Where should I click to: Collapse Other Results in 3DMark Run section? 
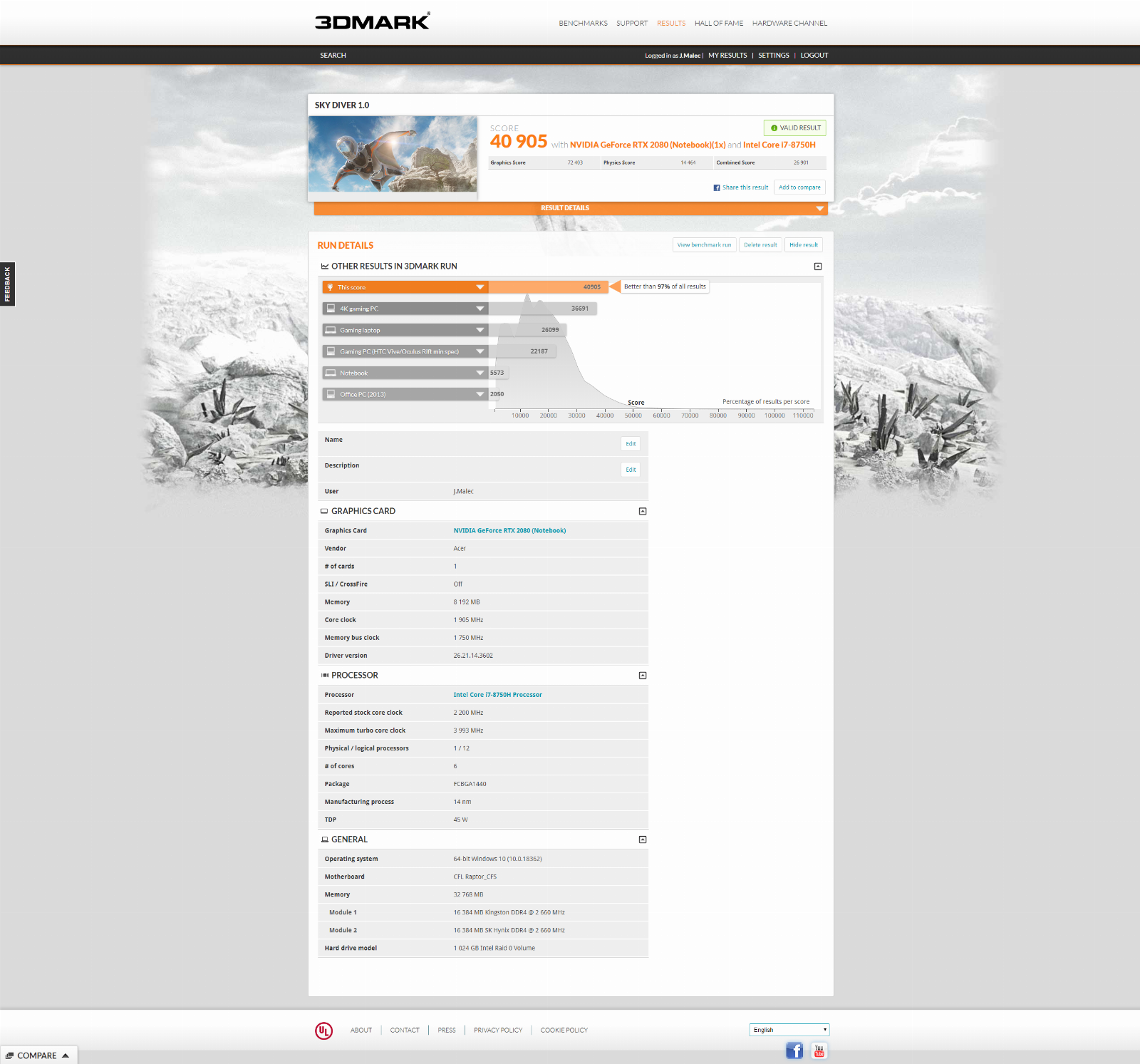818,267
